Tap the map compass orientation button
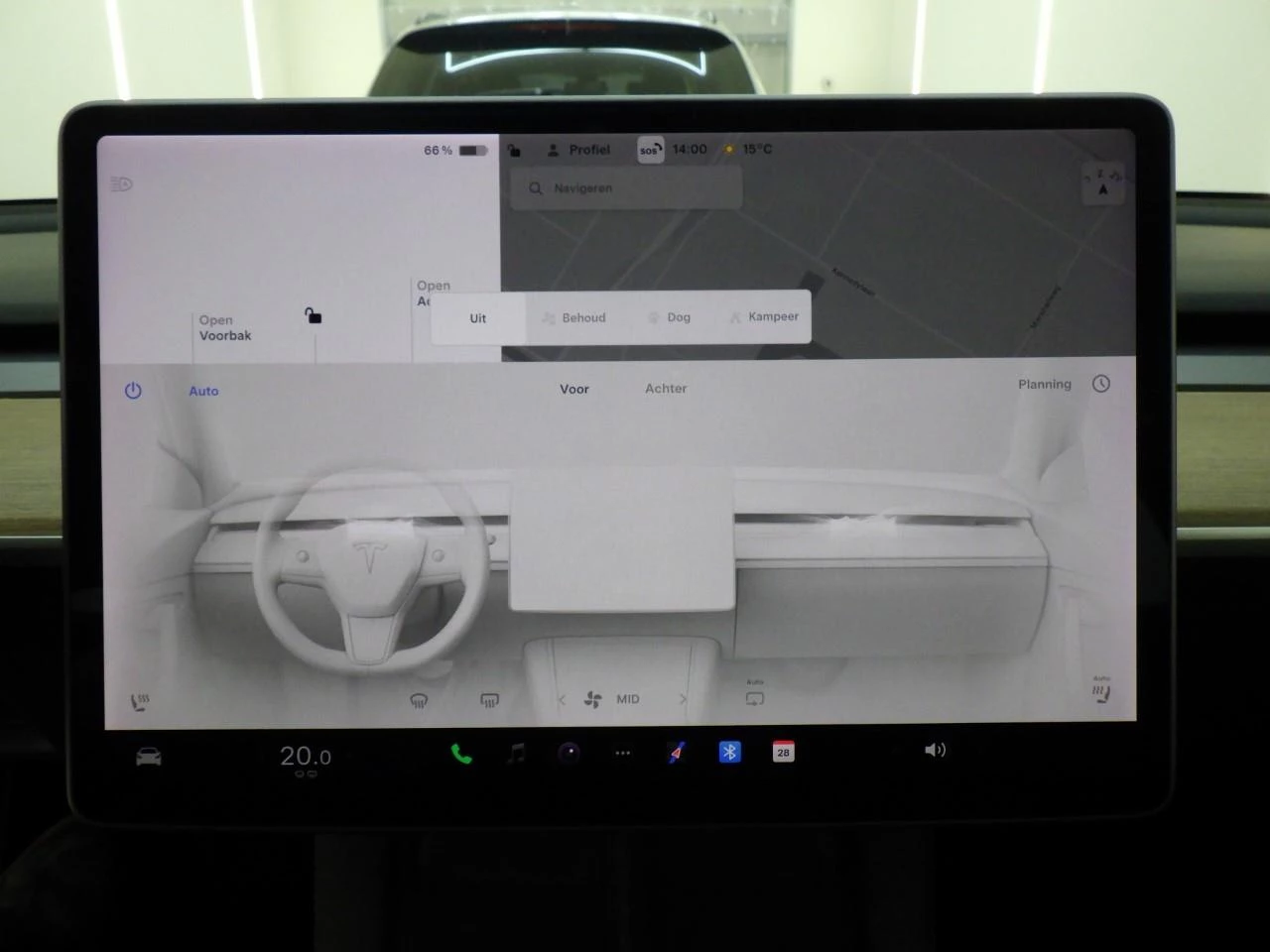 pyautogui.click(x=1102, y=183)
